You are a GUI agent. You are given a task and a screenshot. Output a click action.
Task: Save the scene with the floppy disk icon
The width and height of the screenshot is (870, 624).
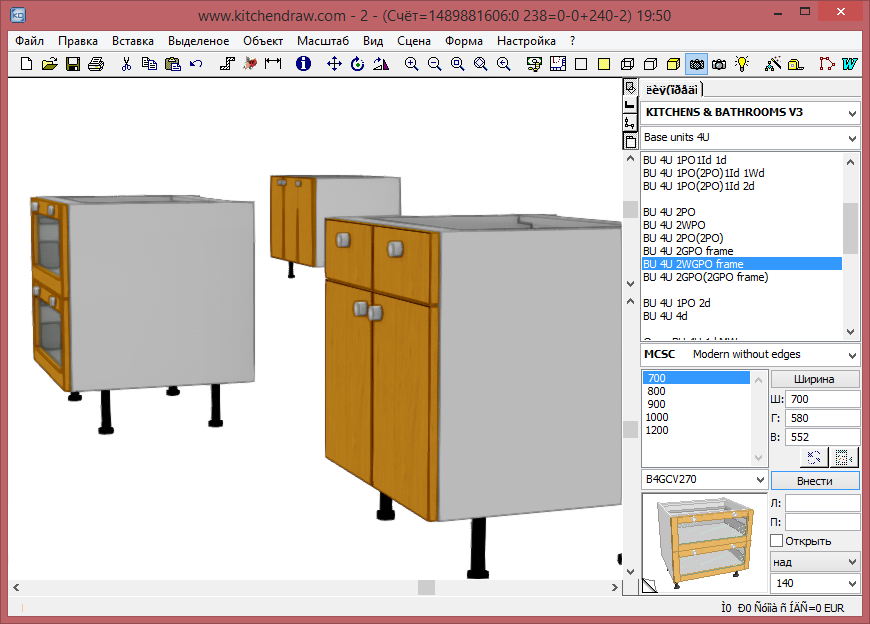tap(73, 64)
